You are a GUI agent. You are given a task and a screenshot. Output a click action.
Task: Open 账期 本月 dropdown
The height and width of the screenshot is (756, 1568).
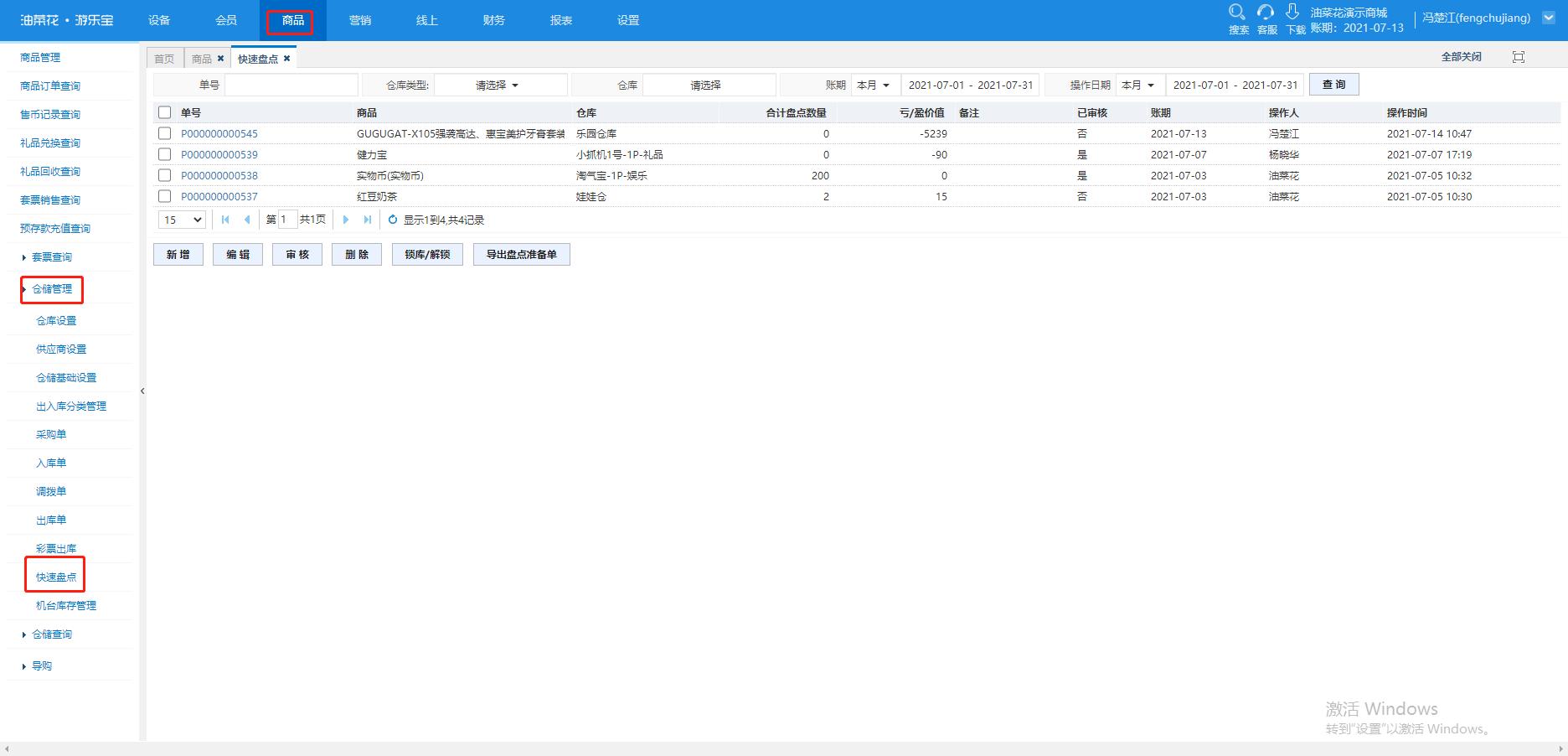(875, 85)
